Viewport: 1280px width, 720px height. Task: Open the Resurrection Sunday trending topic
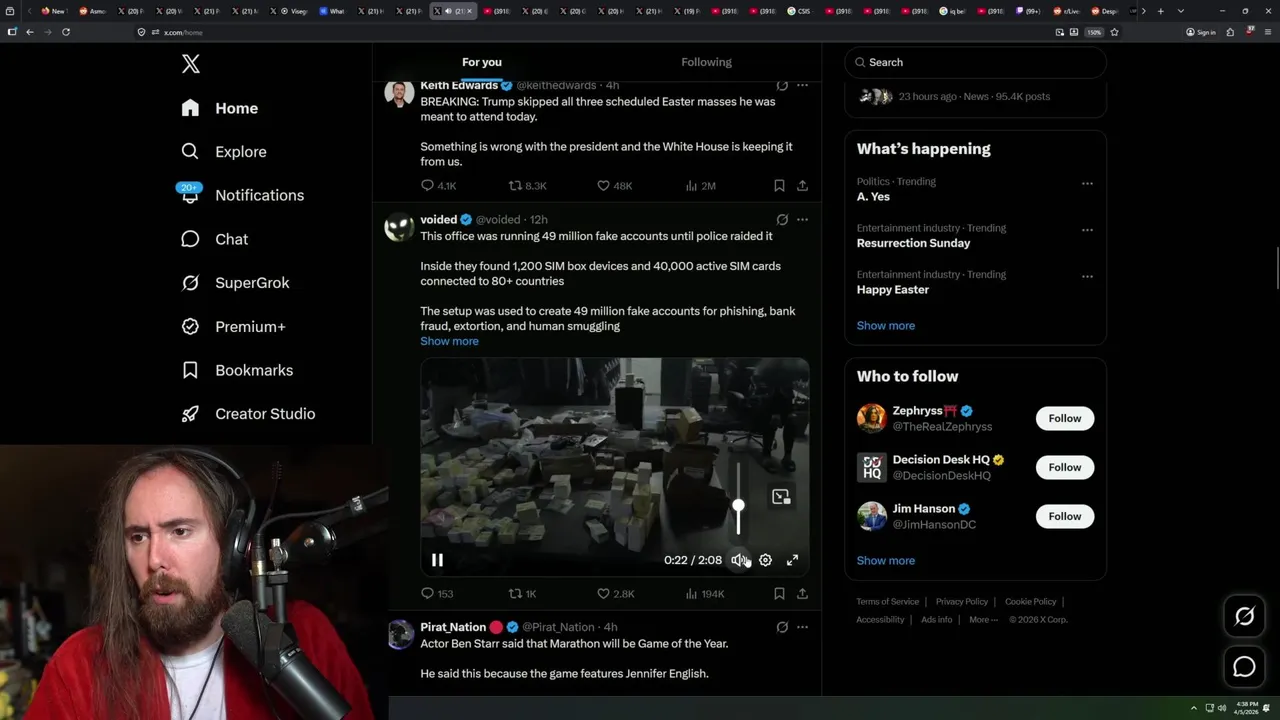point(913,243)
